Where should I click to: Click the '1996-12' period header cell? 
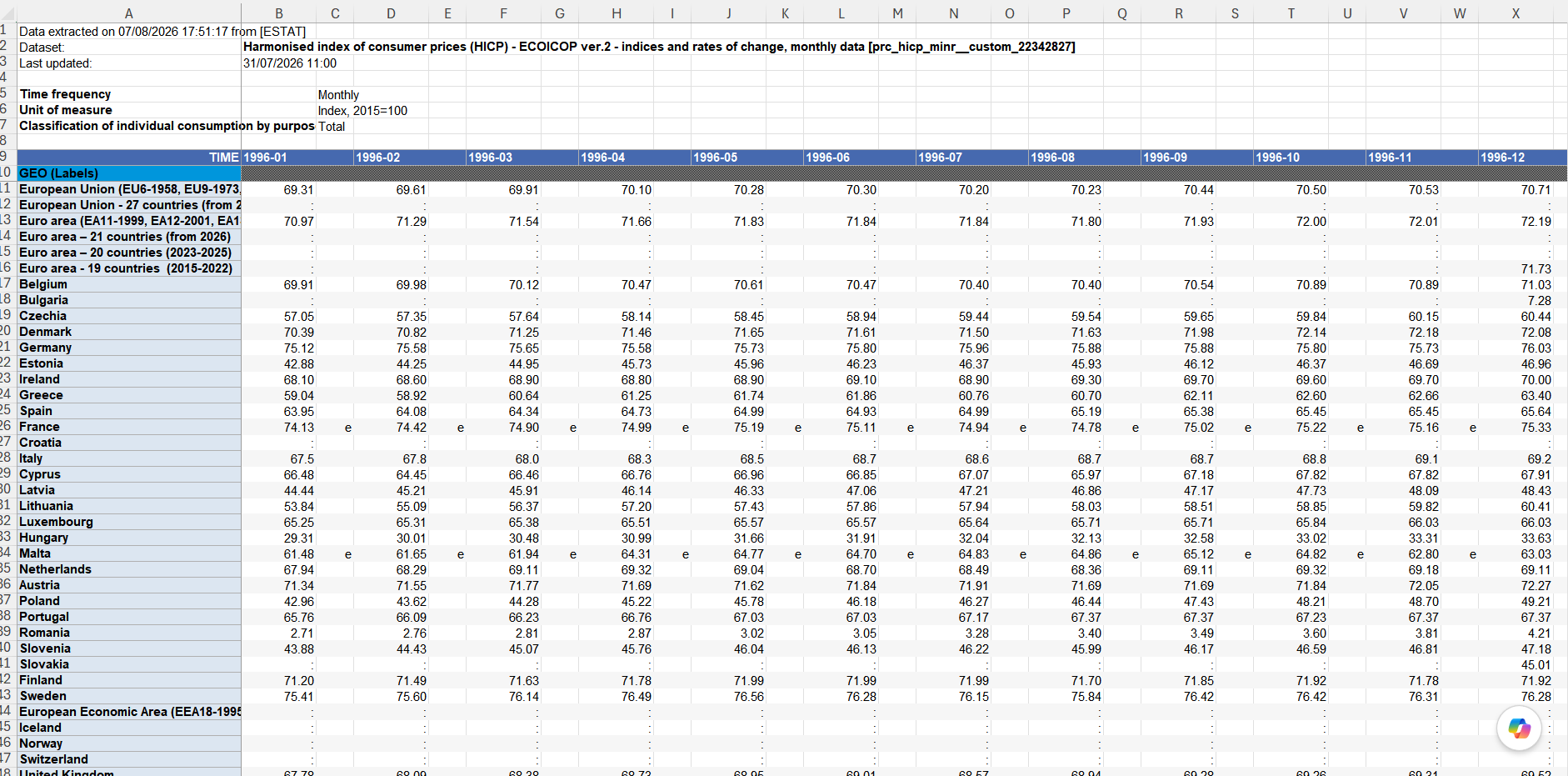tap(1516, 158)
